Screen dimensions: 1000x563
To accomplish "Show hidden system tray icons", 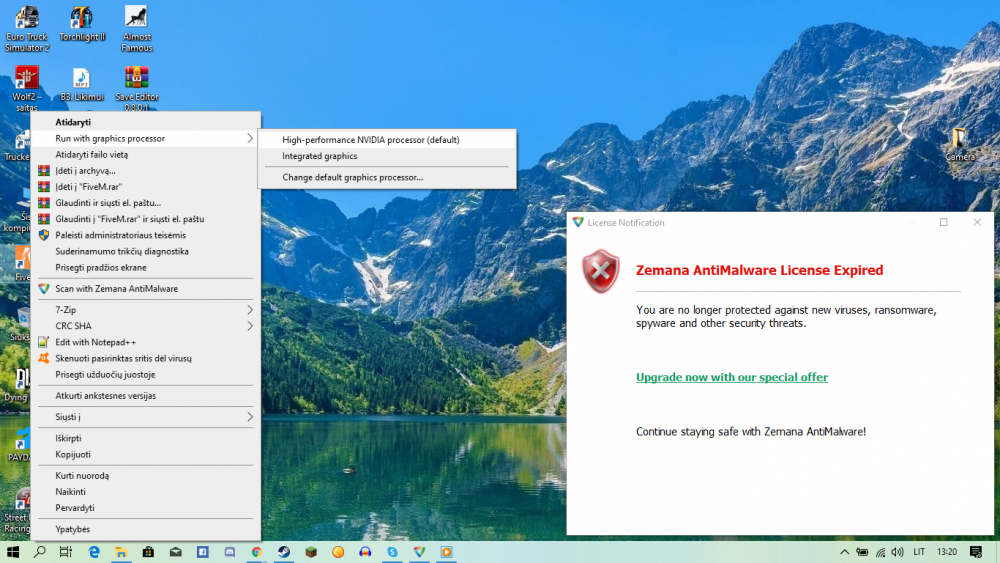I will [844, 552].
